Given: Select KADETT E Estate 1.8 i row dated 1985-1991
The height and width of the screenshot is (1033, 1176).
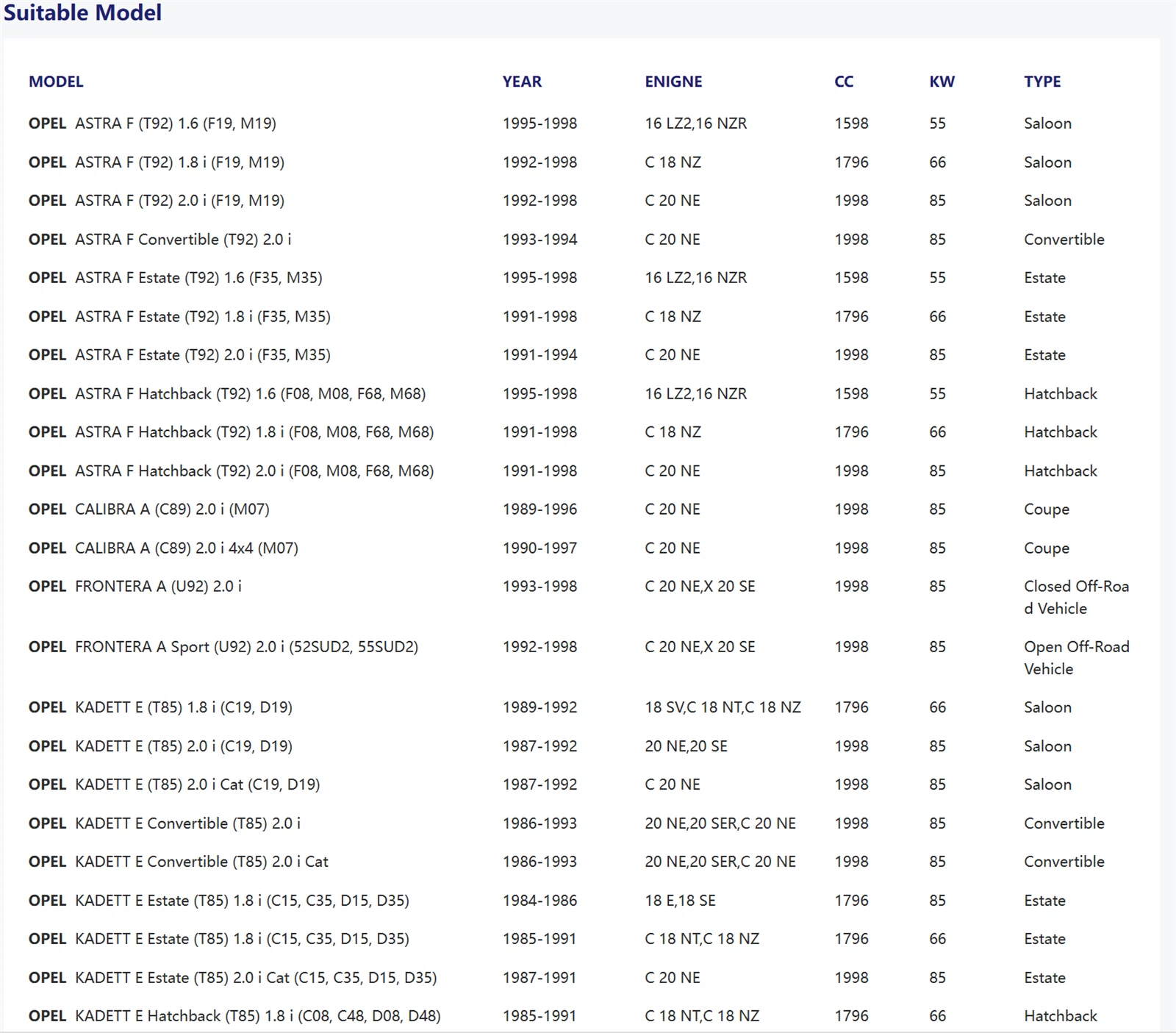Looking at the screenshot, I should (x=581, y=939).
